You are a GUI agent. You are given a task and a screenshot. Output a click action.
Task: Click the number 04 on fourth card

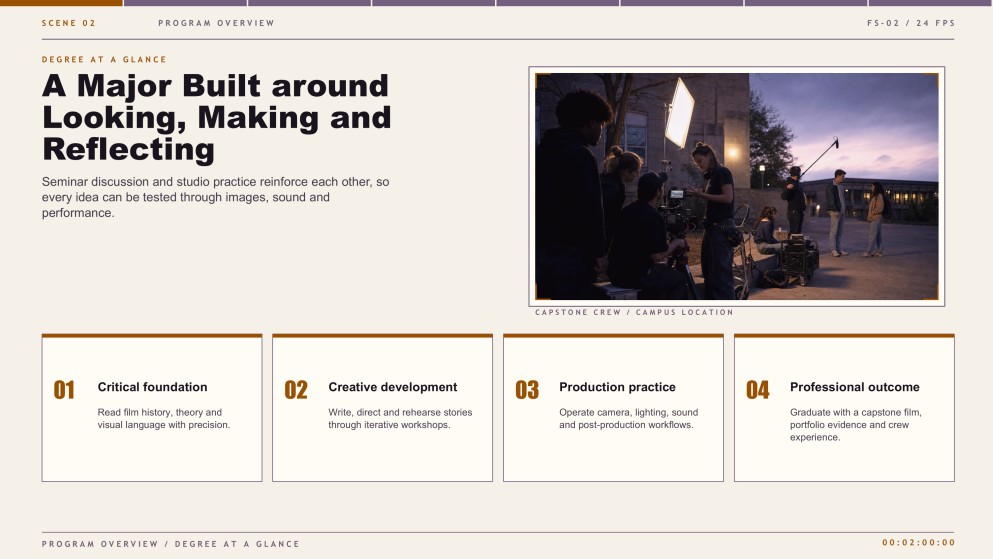[757, 390]
